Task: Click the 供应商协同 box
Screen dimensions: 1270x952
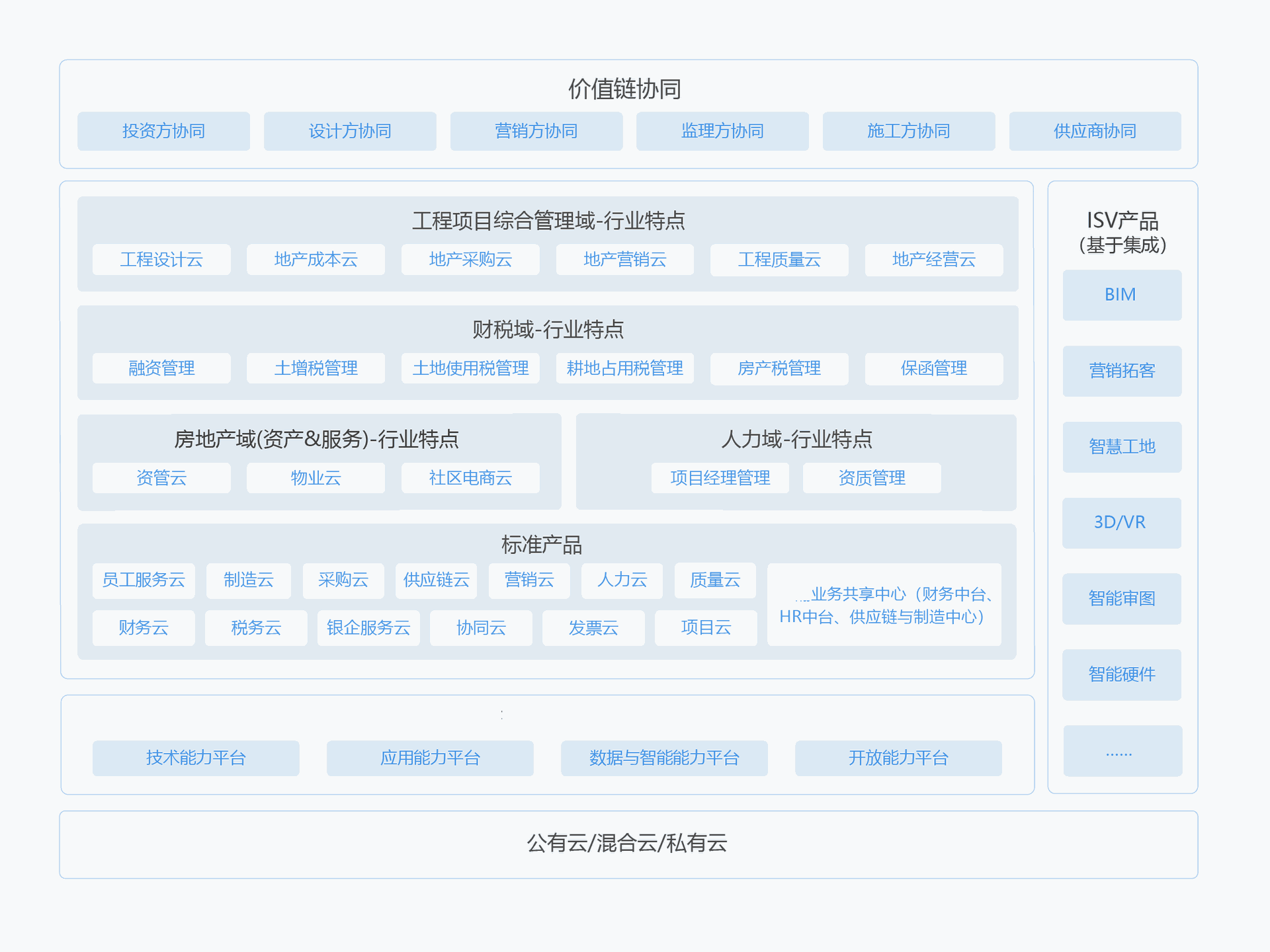Action: [1095, 131]
